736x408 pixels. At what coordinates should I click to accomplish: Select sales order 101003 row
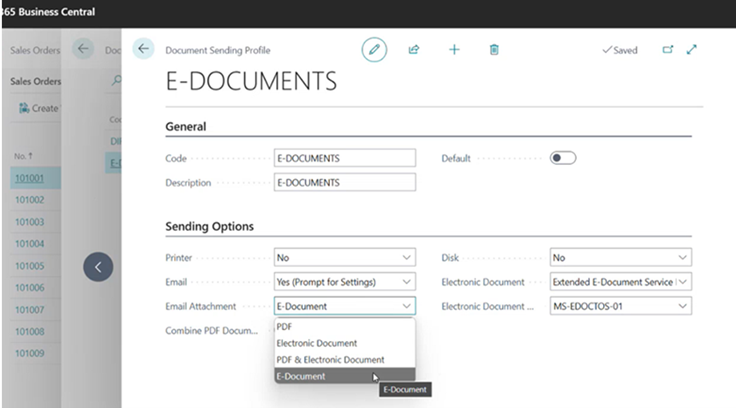click(x=35, y=222)
